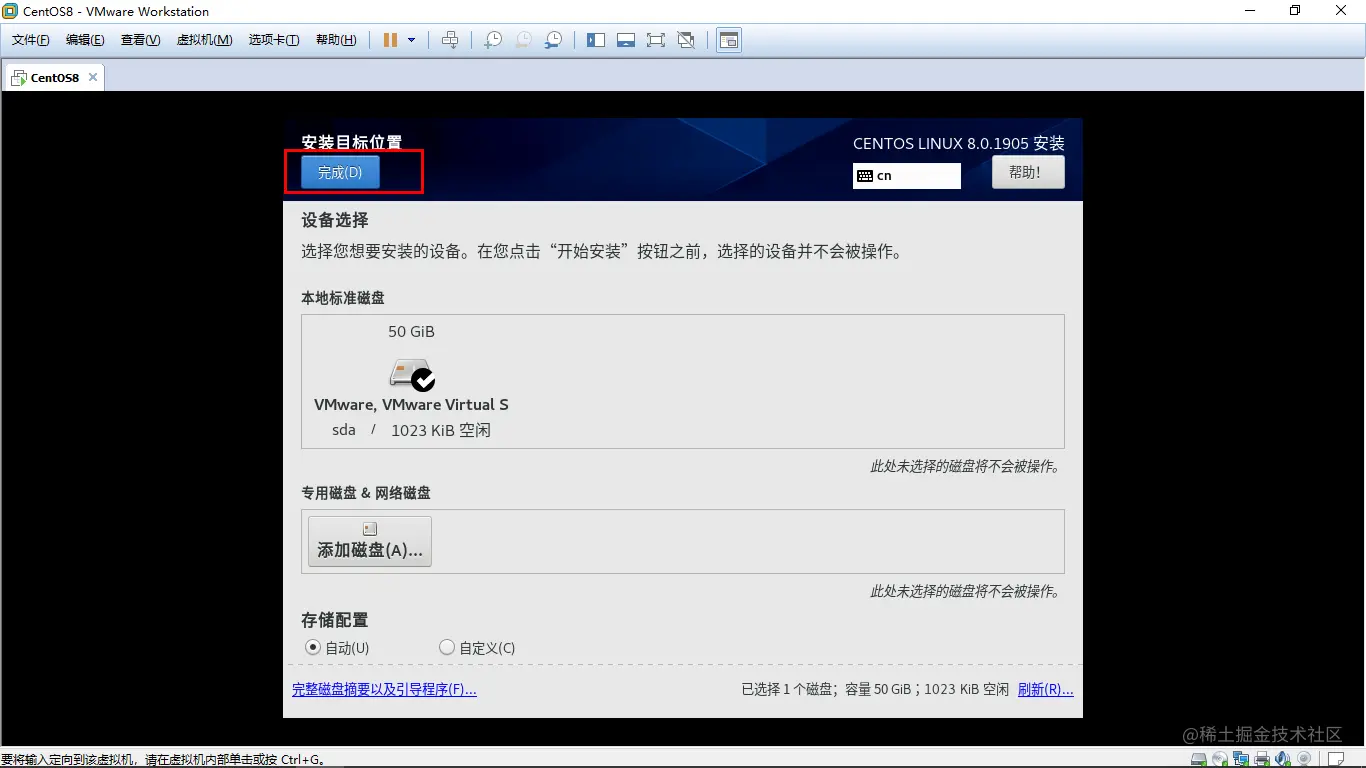Take a snapshot with the clock-plus icon
This screenshot has height=768, width=1366.
click(x=493, y=40)
